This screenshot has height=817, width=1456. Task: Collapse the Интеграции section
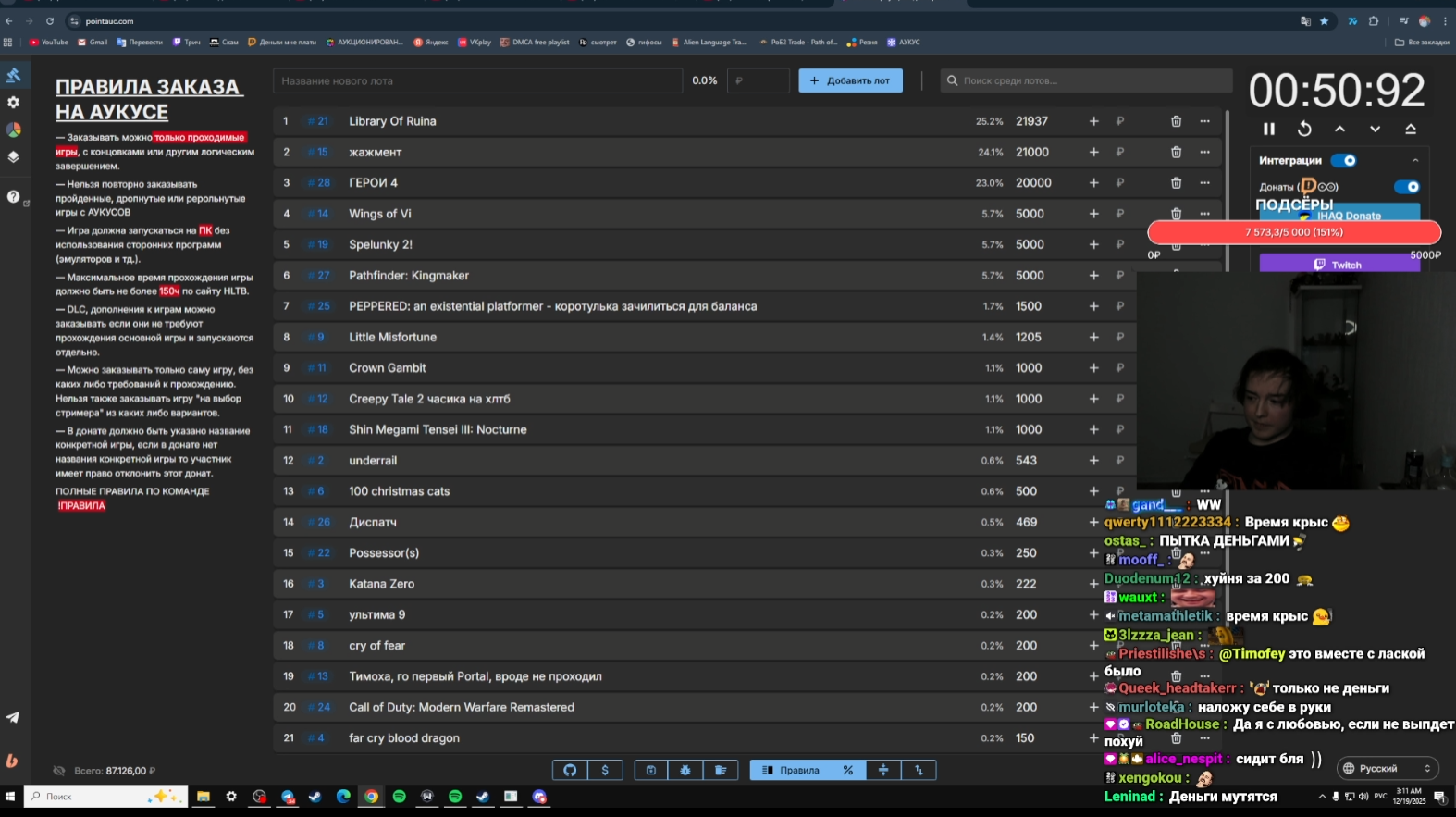(1414, 161)
